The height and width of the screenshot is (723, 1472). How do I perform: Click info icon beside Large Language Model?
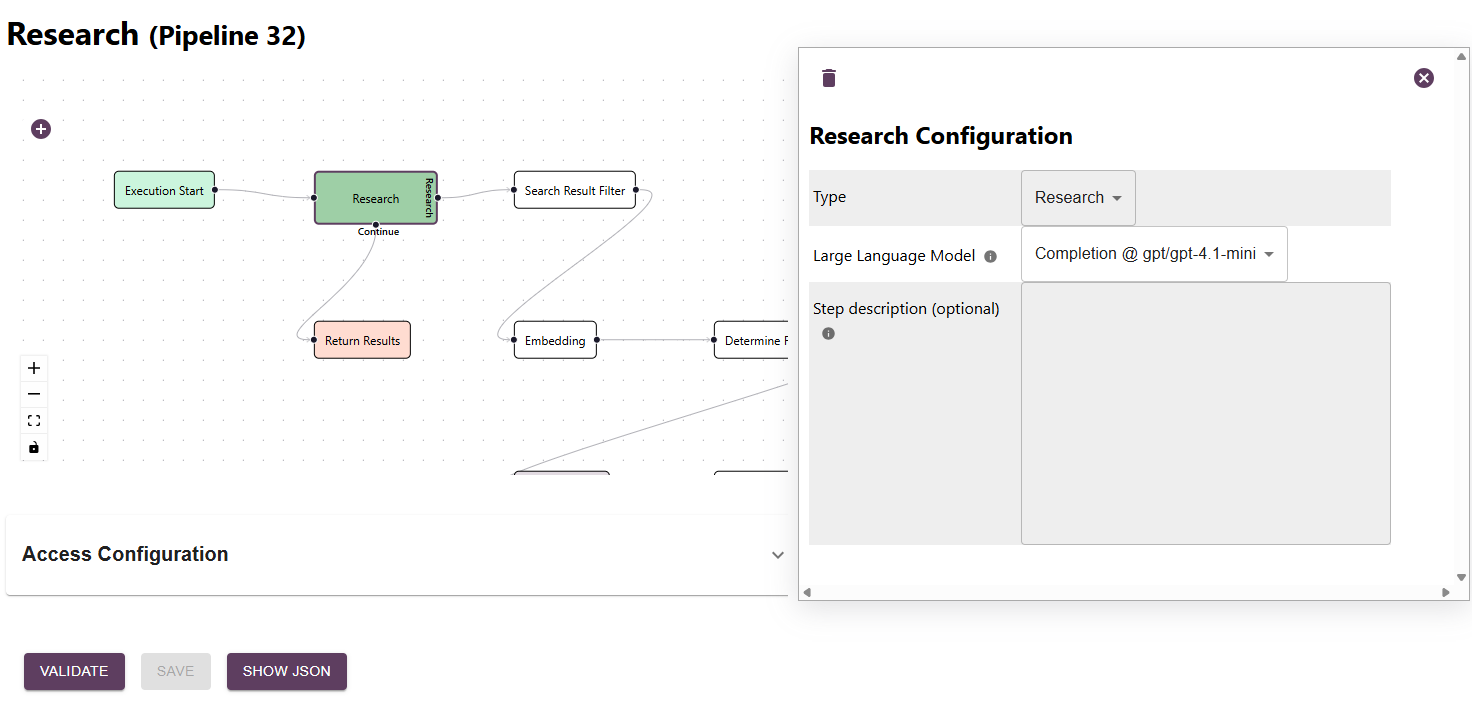point(990,256)
